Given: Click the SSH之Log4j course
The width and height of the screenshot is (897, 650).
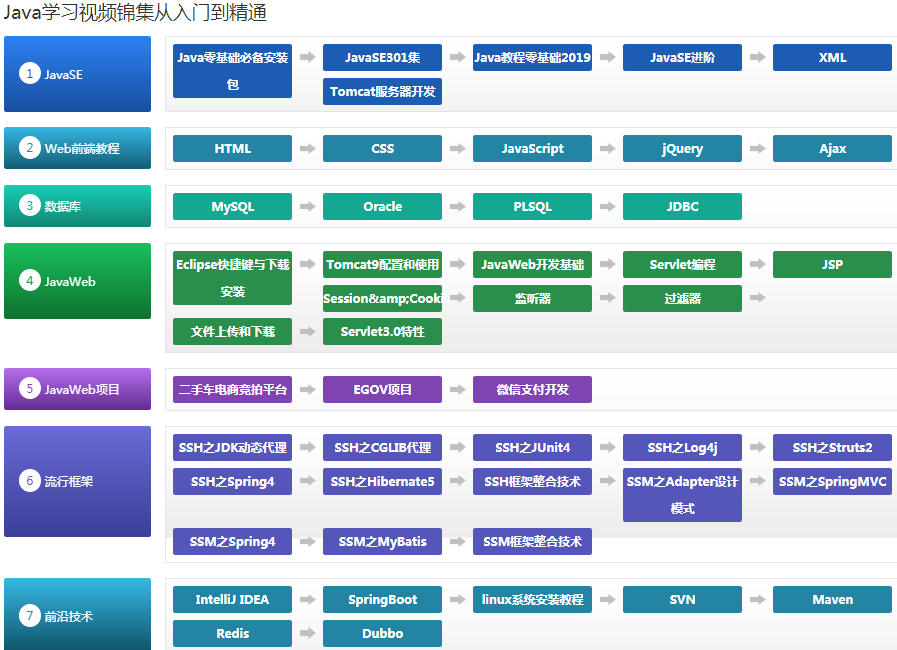Looking at the screenshot, I should (x=682, y=448).
